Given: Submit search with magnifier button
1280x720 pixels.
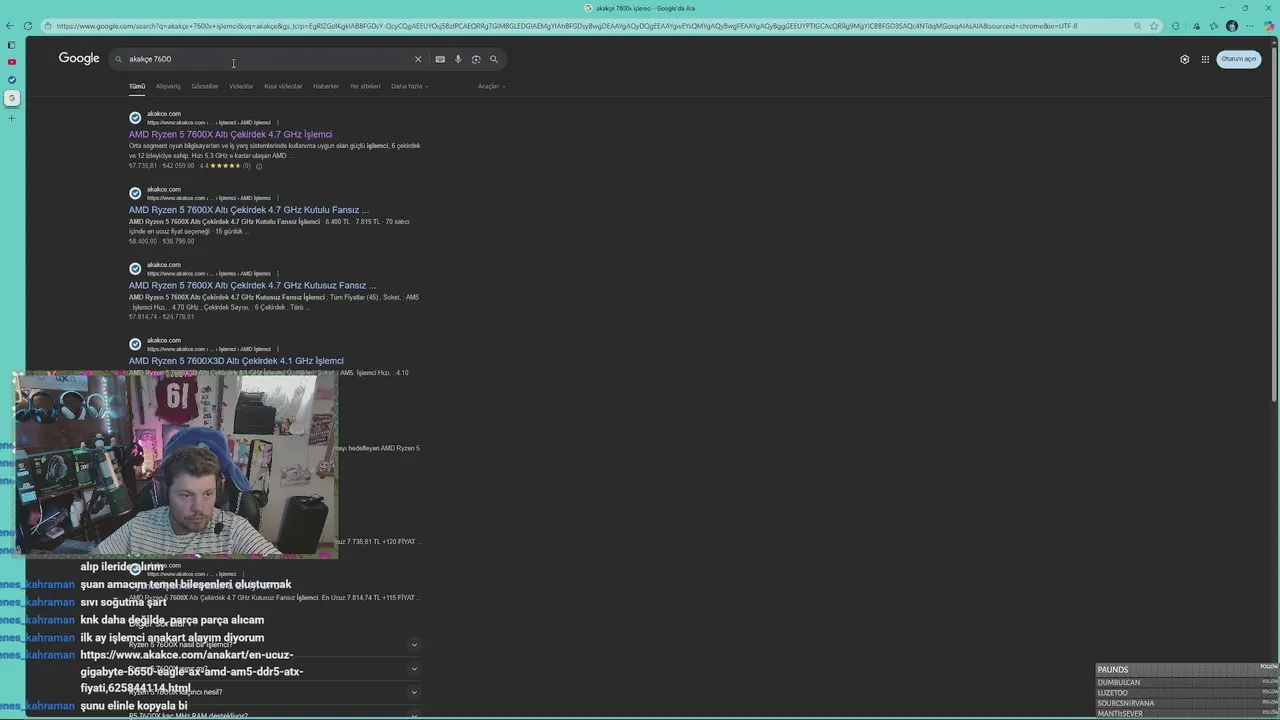Looking at the screenshot, I should [x=493, y=59].
